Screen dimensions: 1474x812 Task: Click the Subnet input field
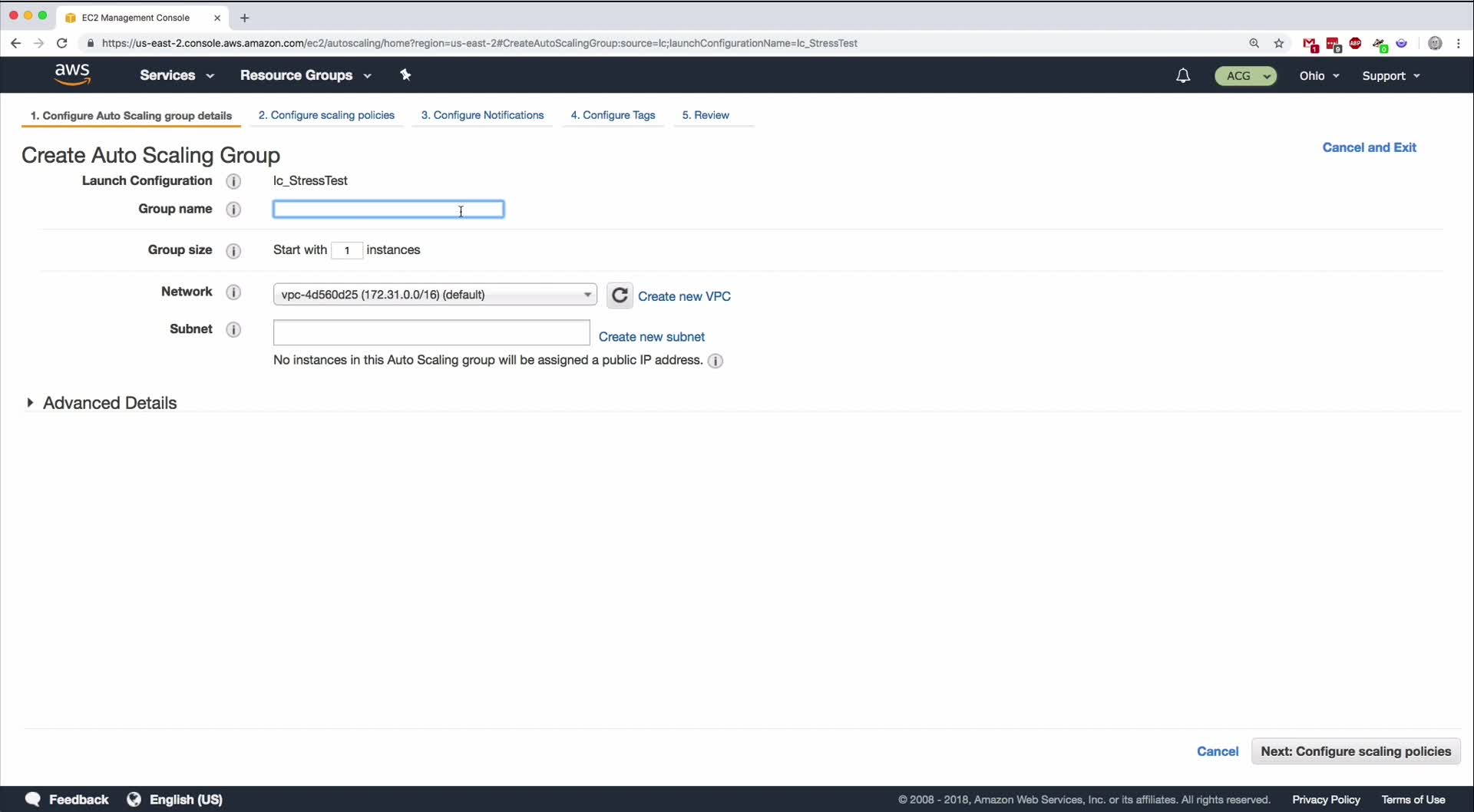tap(431, 332)
